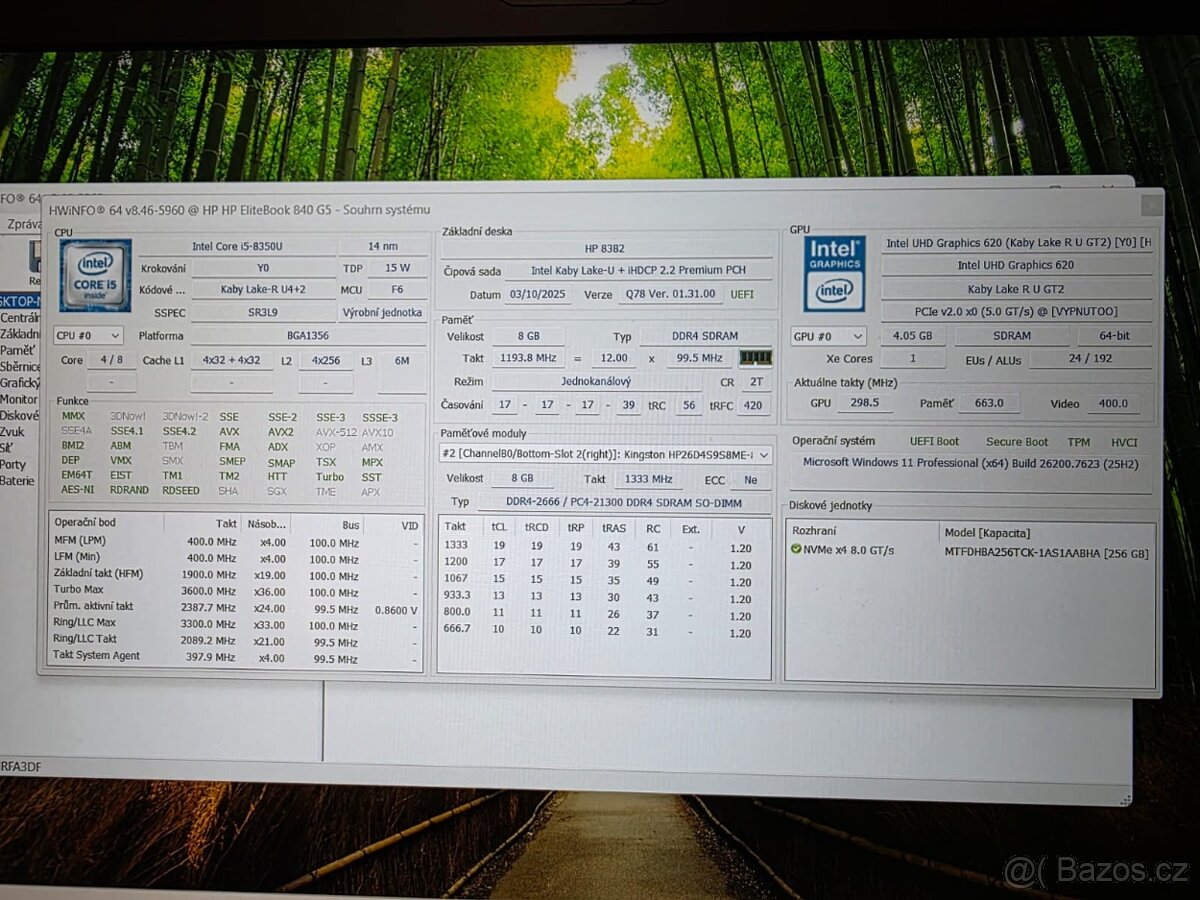
Task: Click the EUs / ALUs value 24 / 192
Action: point(1090,359)
